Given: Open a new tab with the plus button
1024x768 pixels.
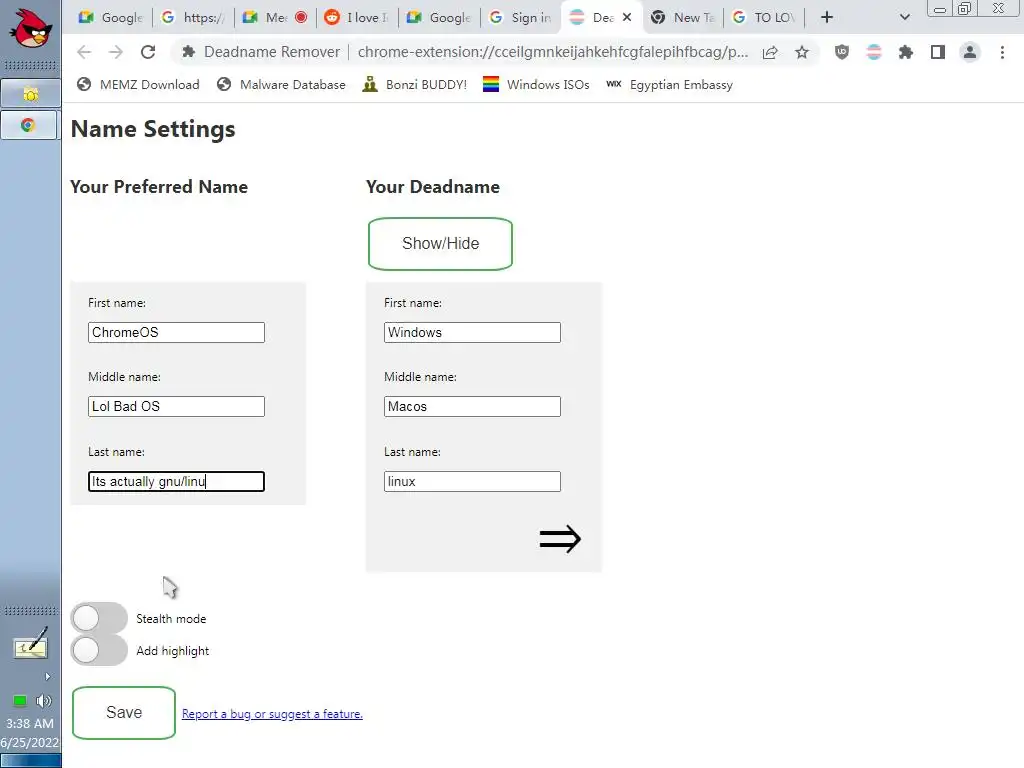Looking at the screenshot, I should 827,18.
